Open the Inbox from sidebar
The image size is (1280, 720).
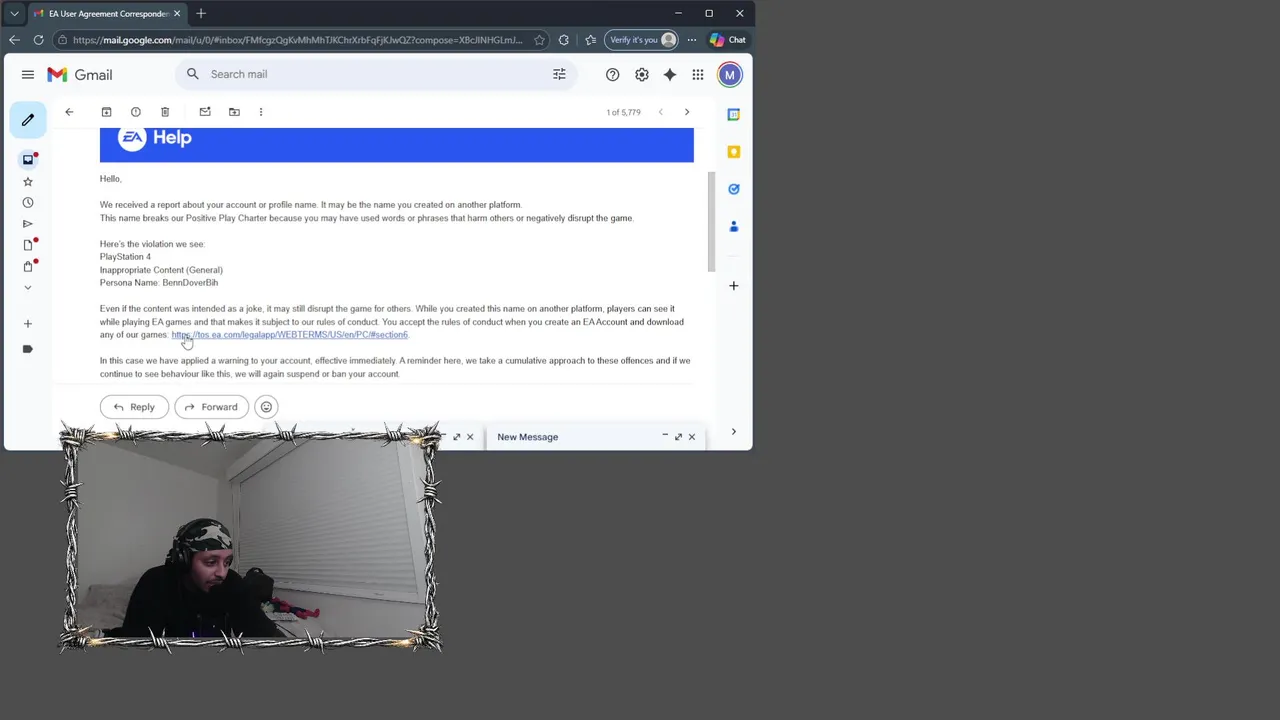pyautogui.click(x=28, y=159)
